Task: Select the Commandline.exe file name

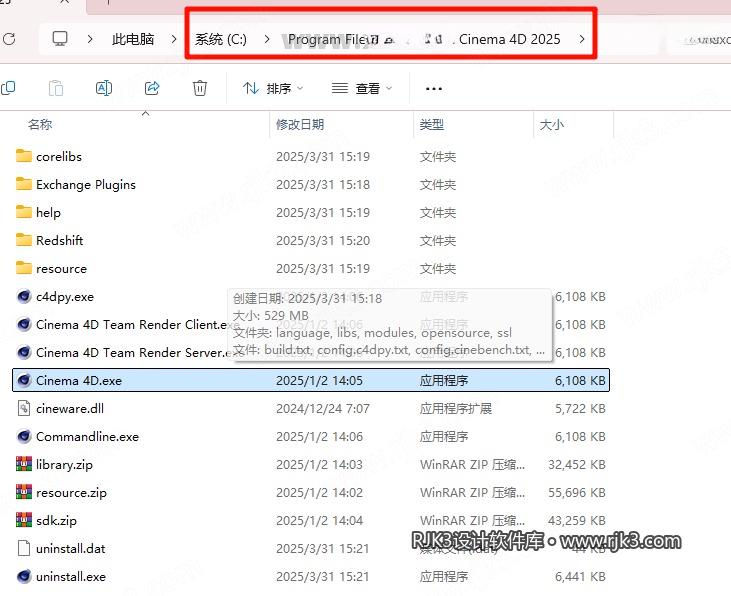Action: (x=88, y=437)
